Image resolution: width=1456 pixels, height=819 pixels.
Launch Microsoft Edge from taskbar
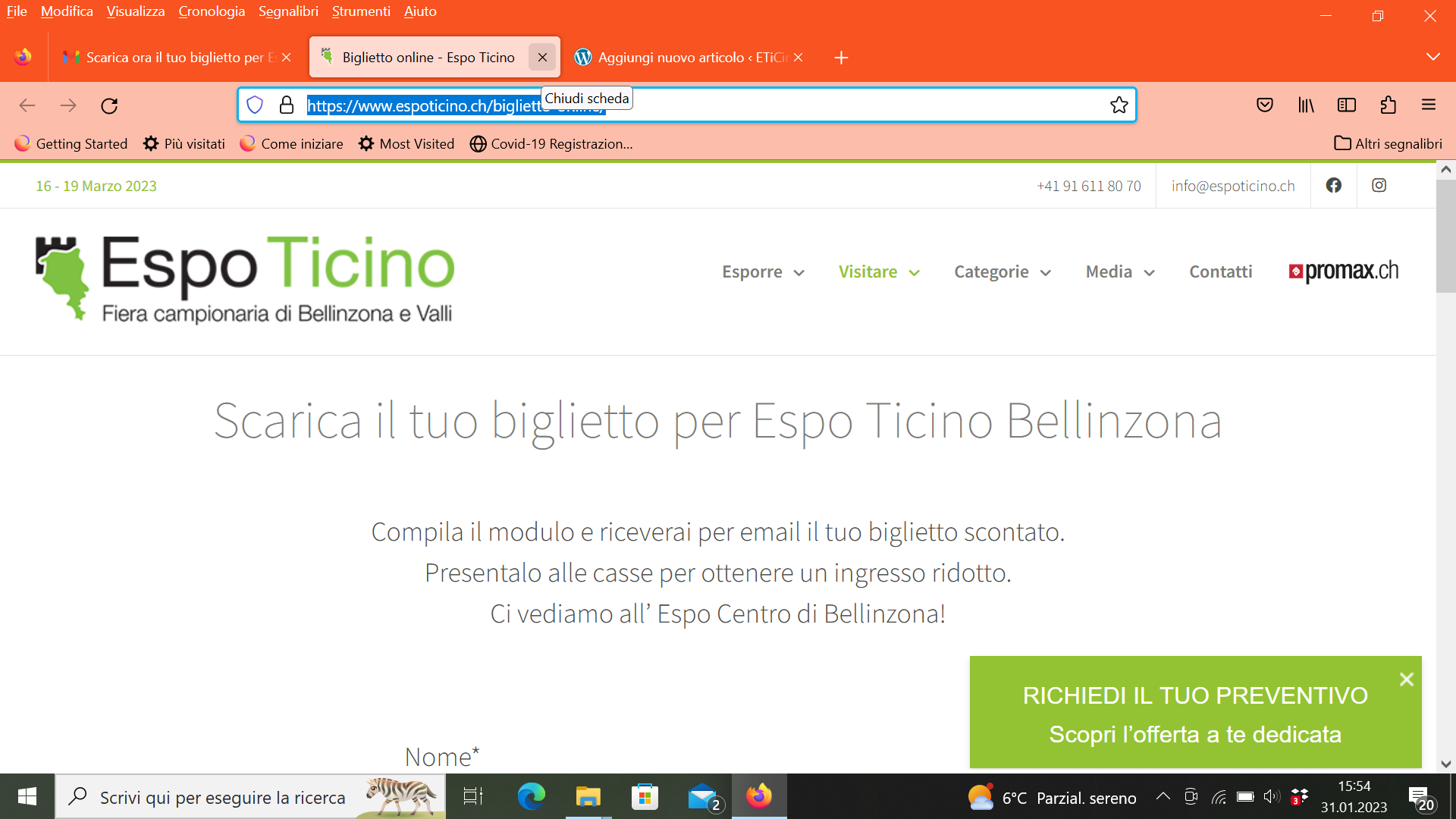(x=531, y=796)
